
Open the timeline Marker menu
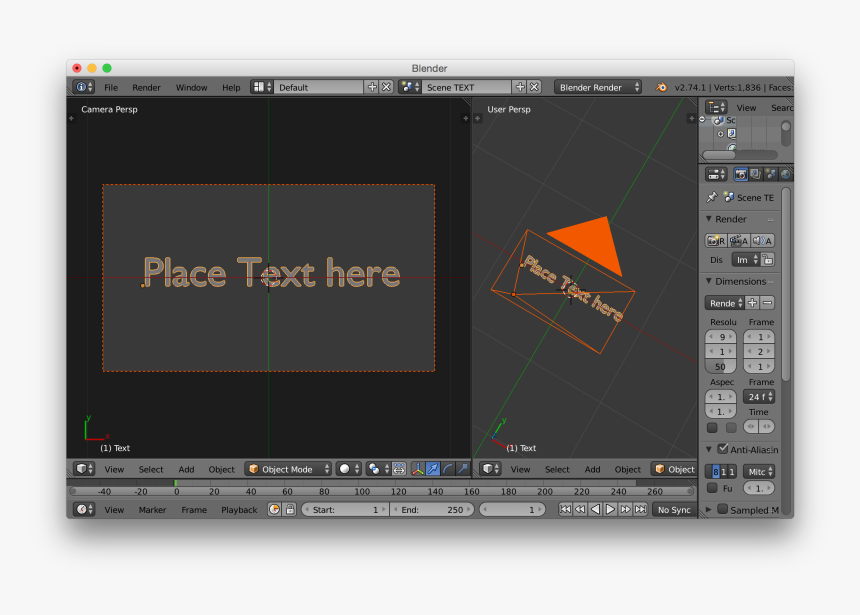(152, 510)
